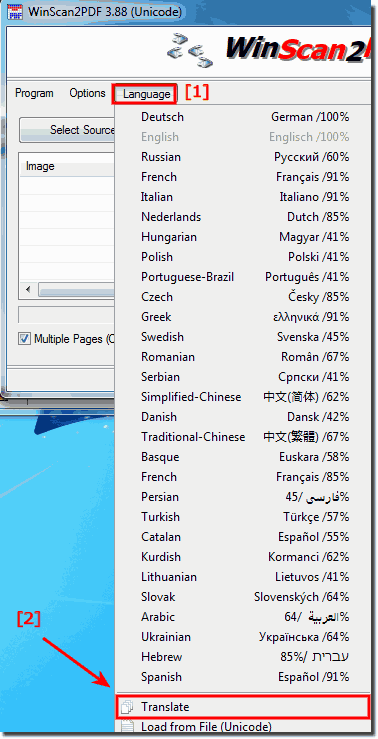Click the WinScan2PDF title bar icon
378x739 pixels.
(15, 11)
